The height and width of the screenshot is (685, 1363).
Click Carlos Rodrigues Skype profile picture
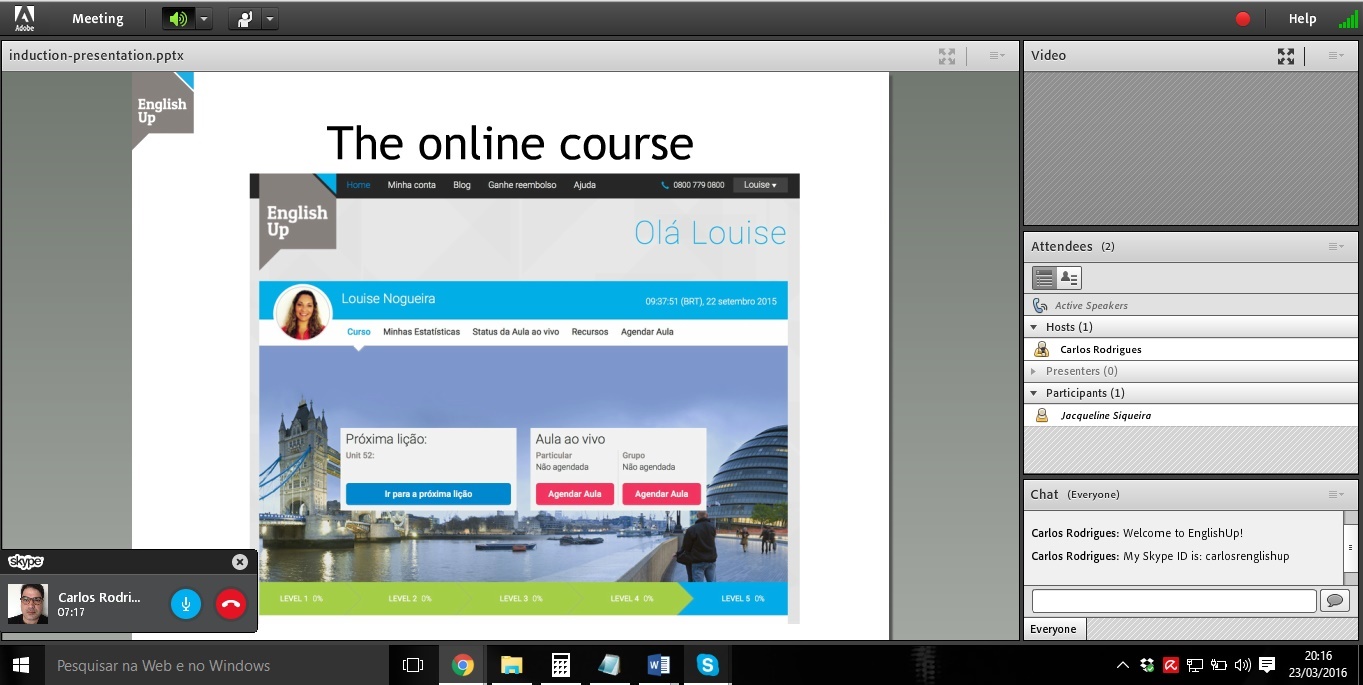[x=28, y=604]
